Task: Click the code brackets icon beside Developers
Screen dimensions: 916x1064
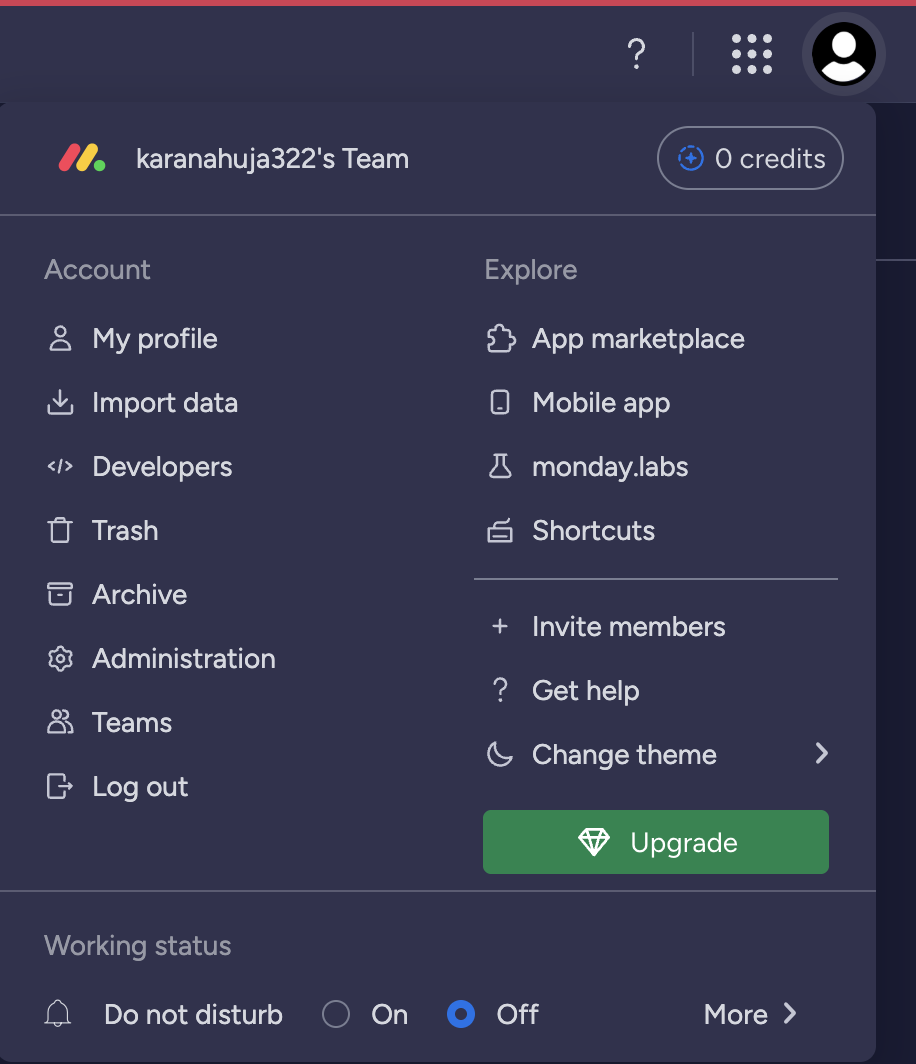Action: [x=60, y=466]
